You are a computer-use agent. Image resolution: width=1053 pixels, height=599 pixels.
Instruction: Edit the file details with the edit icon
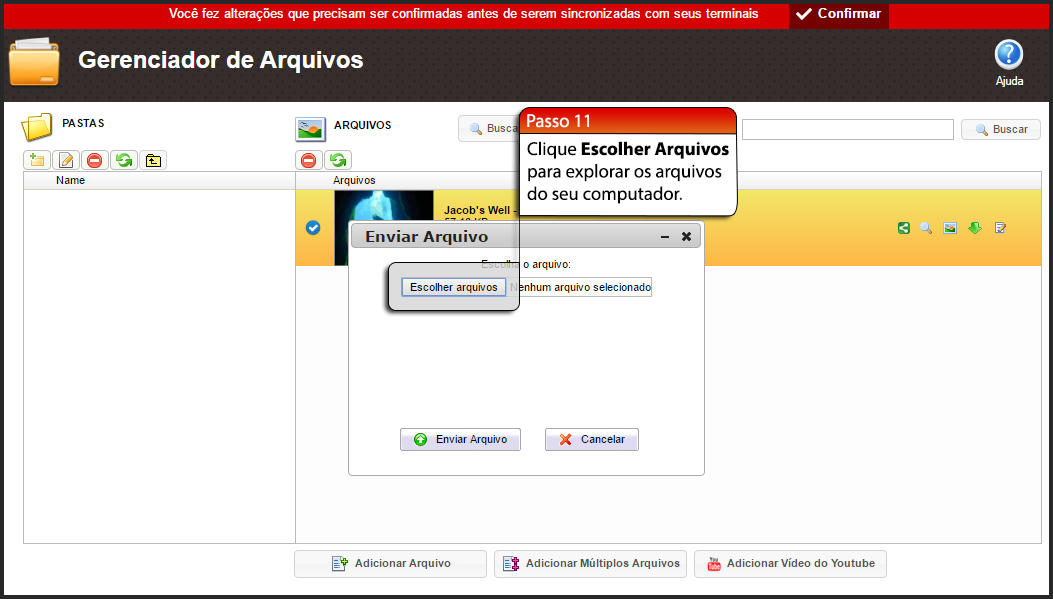pos(999,228)
